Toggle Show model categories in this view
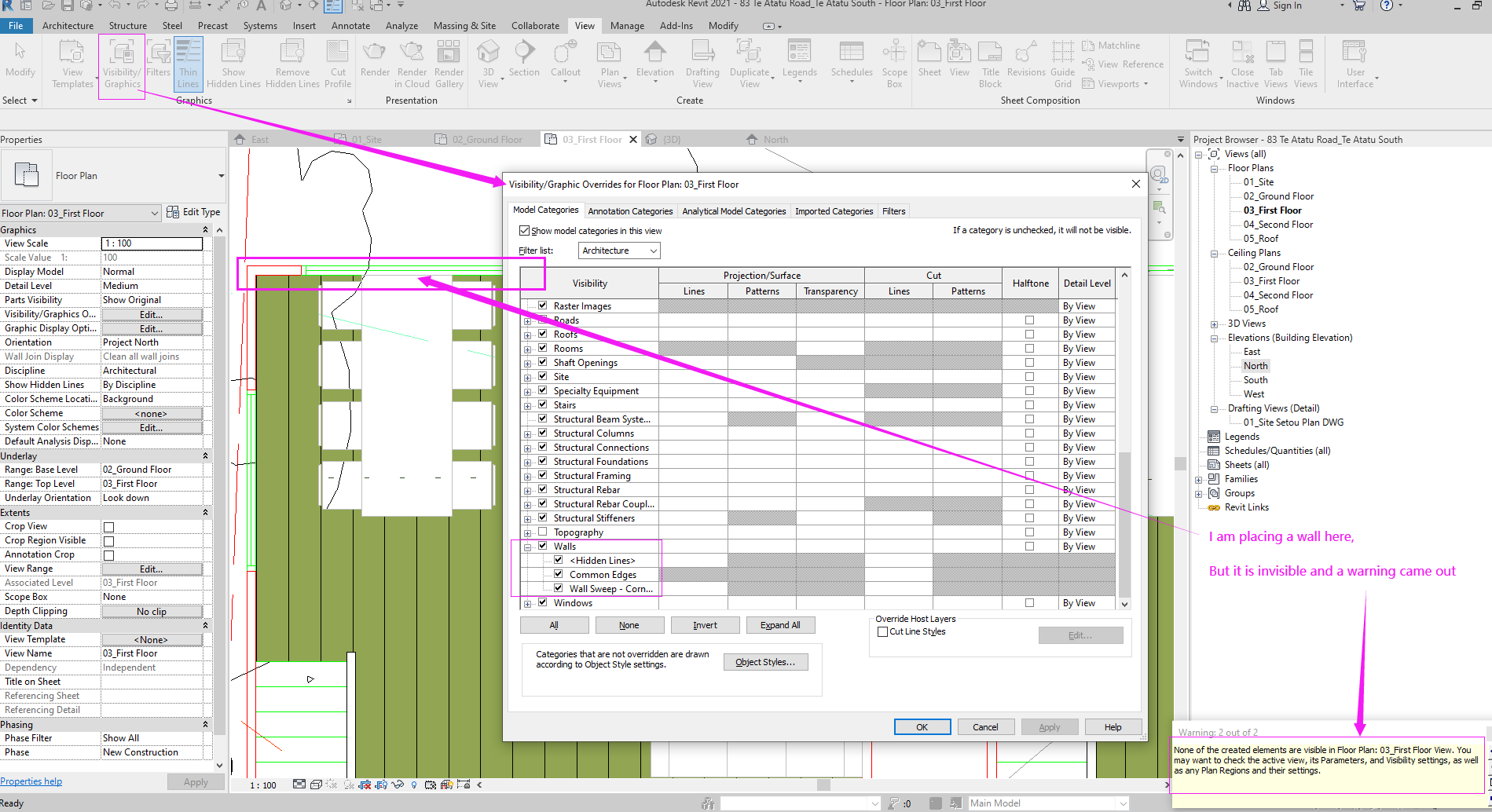The height and width of the screenshot is (812, 1492). tap(524, 231)
